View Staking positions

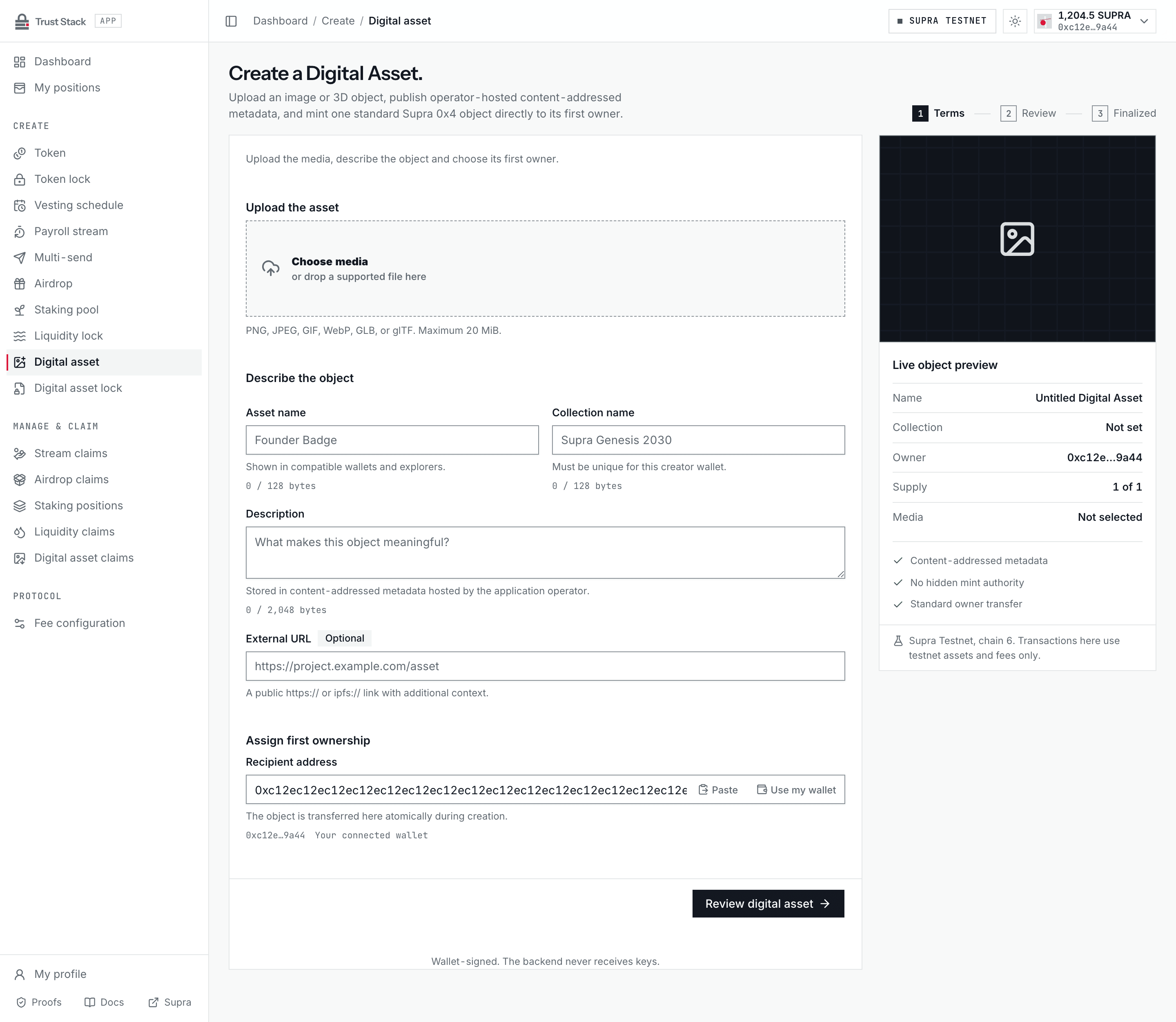coord(104,506)
